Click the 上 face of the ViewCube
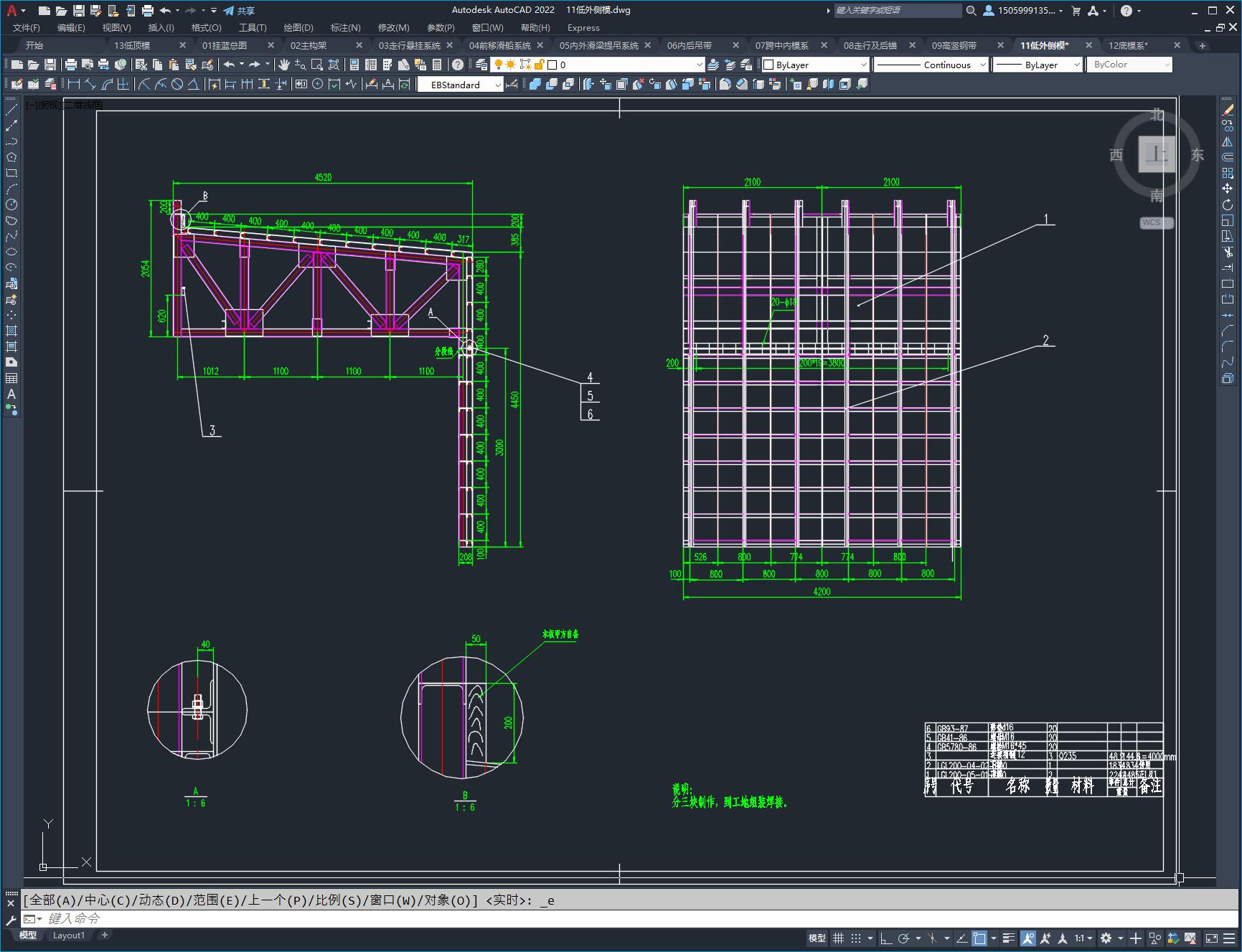The height and width of the screenshot is (952, 1242). click(x=1156, y=154)
